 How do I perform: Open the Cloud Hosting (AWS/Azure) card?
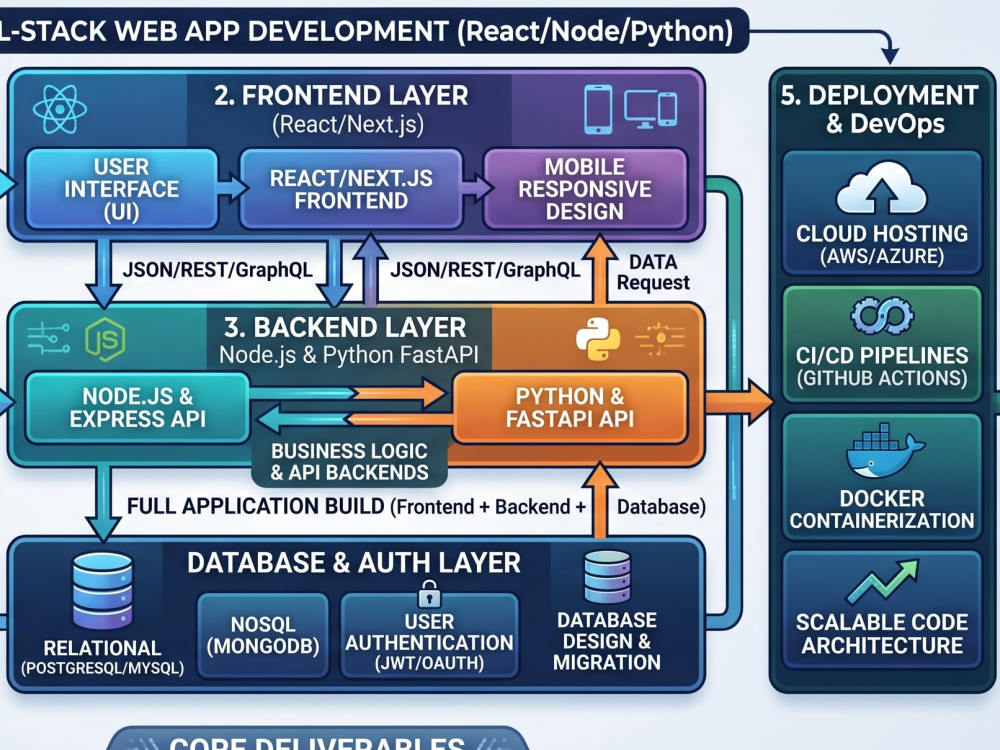click(x=881, y=213)
